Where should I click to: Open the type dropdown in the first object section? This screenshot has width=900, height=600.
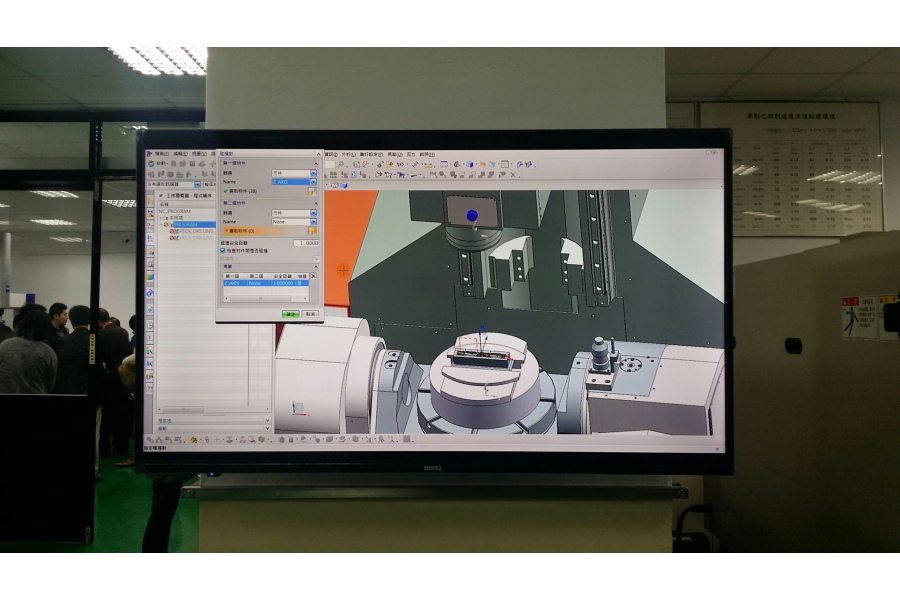coord(294,173)
